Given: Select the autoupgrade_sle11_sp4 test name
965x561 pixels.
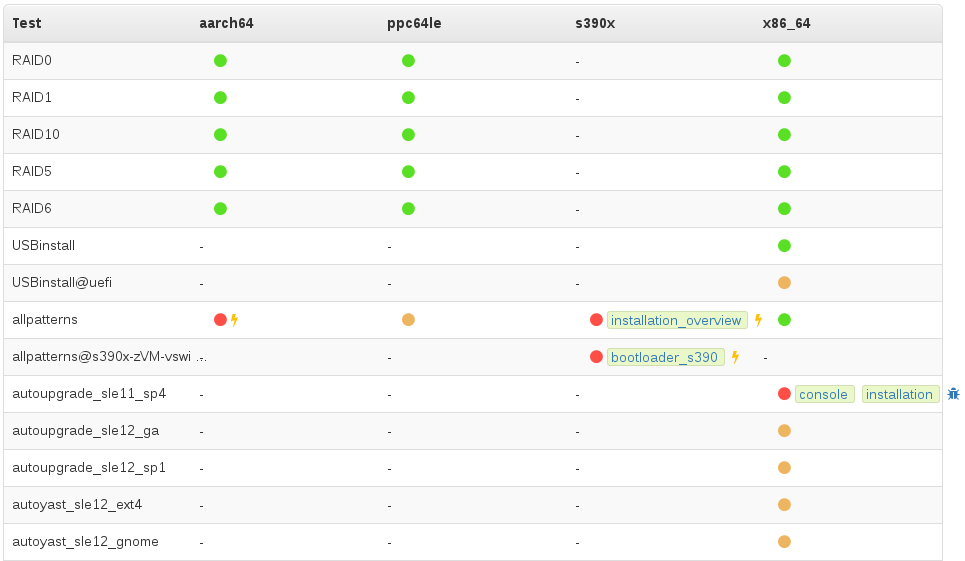Looking at the screenshot, I should click(x=89, y=394).
